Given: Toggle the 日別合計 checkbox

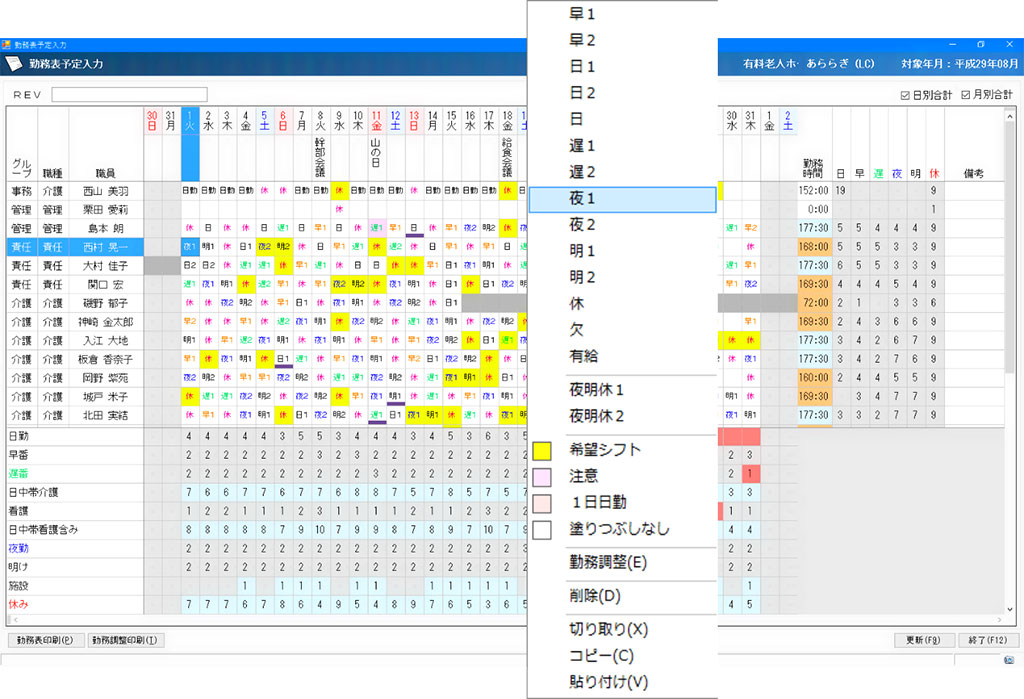Looking at the screenshot, I should pyautogui.click(x=905, y=95).
